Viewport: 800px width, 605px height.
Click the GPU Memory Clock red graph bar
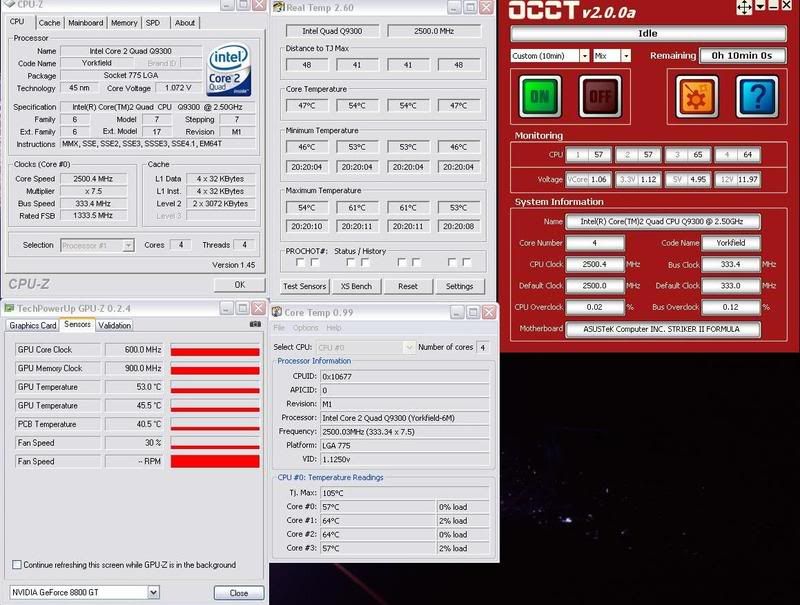[x=215, y=370]
